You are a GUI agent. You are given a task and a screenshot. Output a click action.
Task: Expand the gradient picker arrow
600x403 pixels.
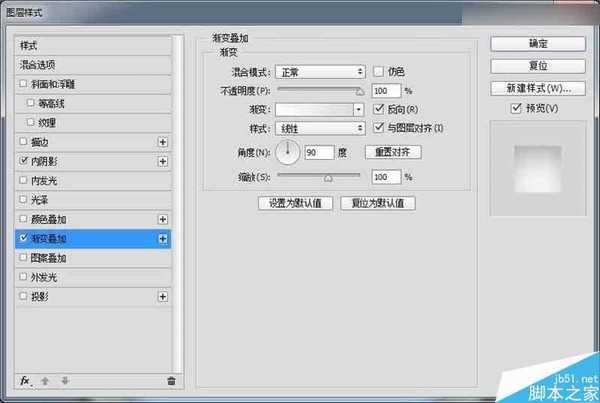(359, 109)
